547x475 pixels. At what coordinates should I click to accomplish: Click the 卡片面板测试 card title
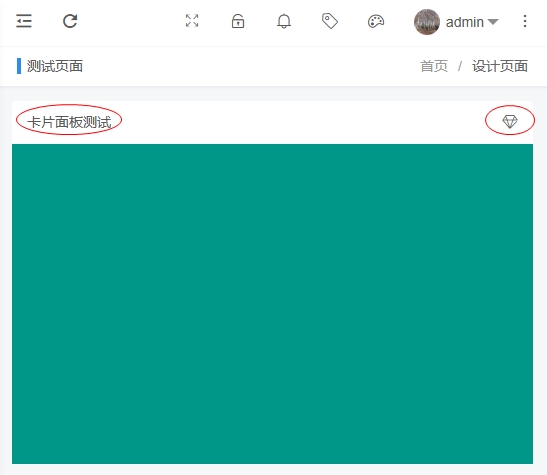[69, 122]
